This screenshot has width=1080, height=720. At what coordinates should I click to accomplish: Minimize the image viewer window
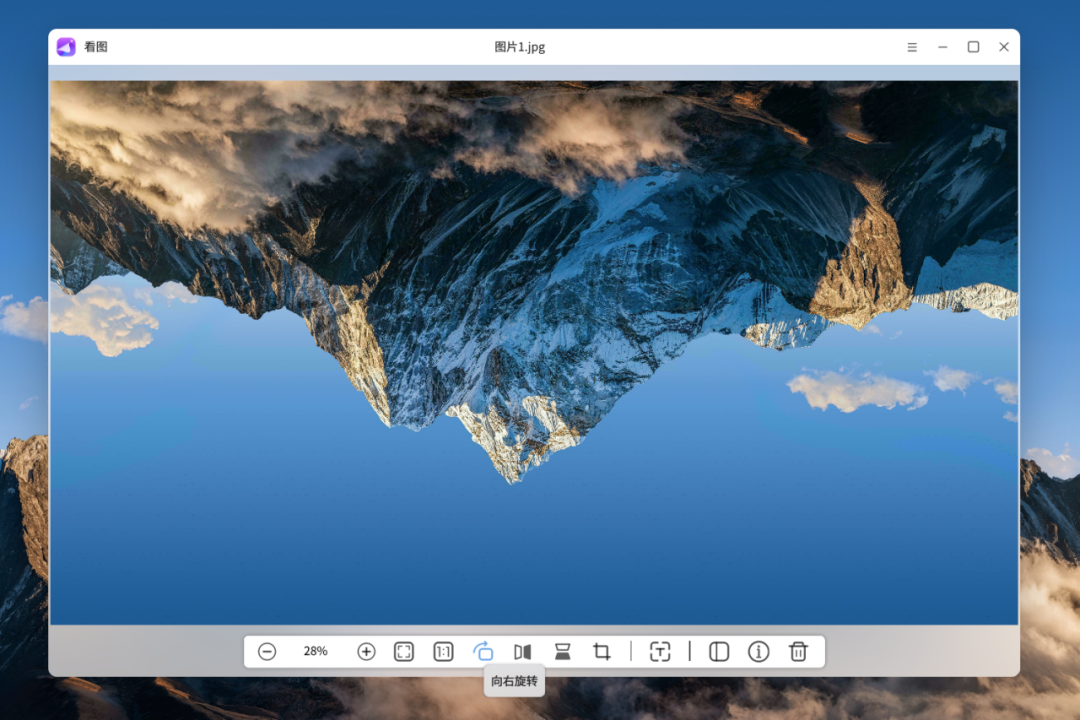[x=943, y=47]
